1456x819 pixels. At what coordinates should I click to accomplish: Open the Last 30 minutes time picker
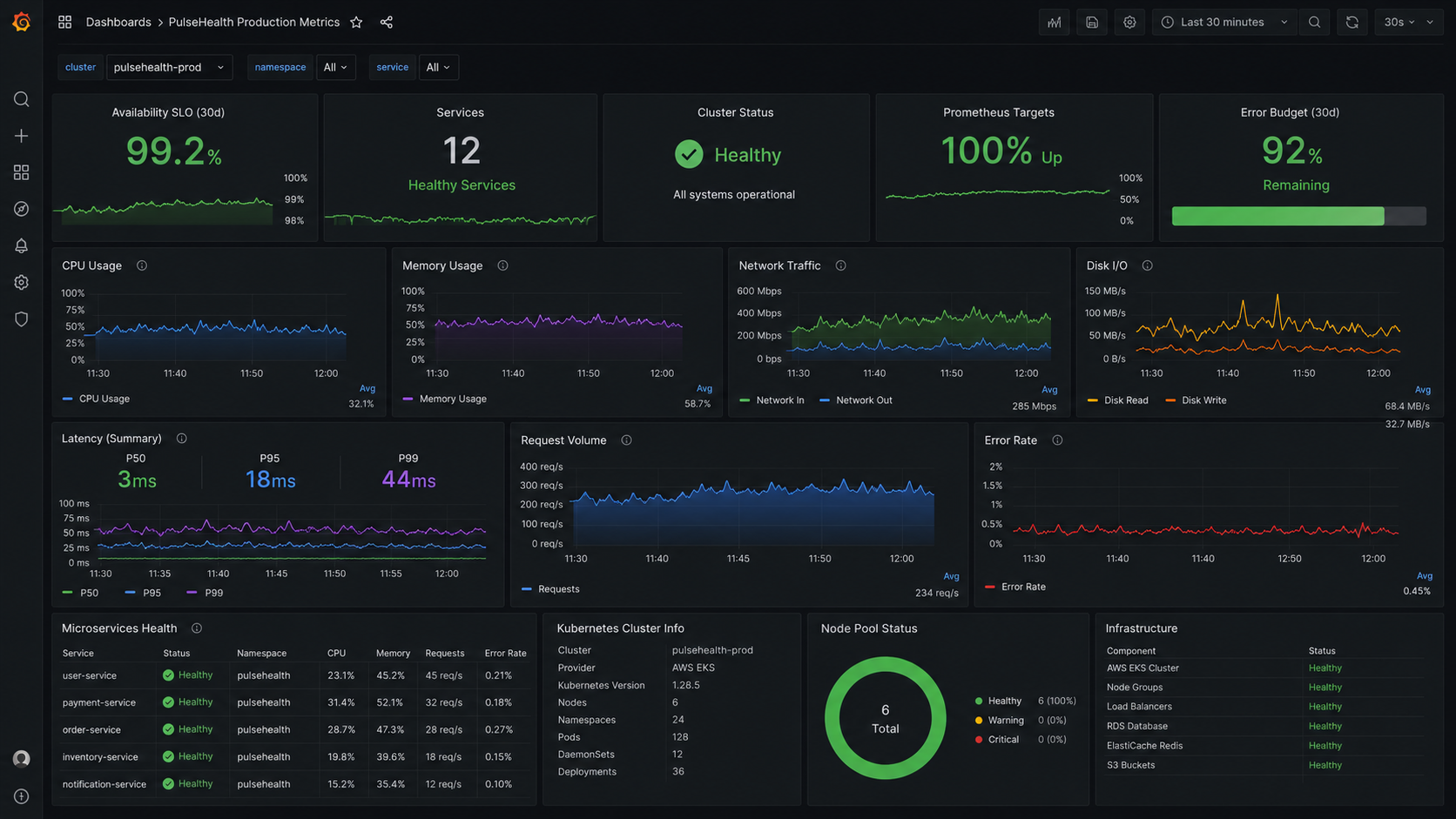1225,23
